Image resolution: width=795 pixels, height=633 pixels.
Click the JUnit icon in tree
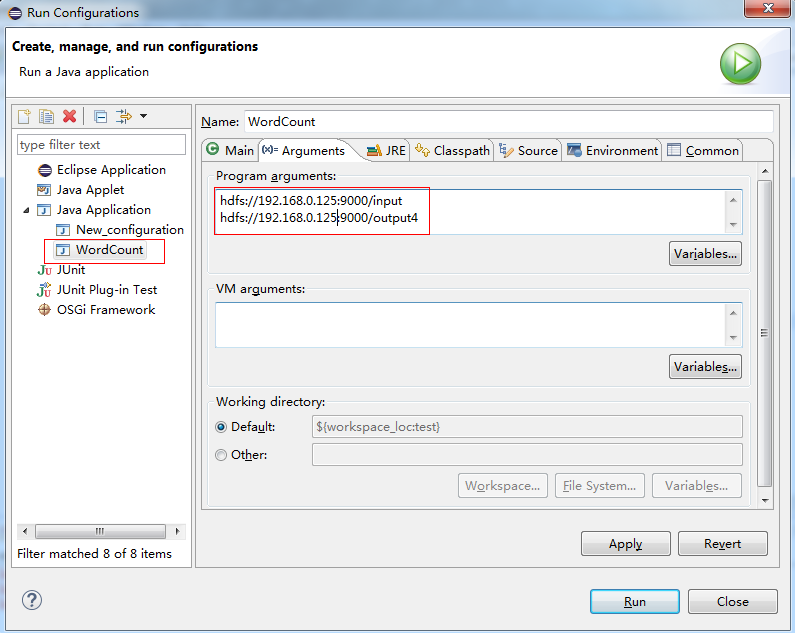[45, 270]
